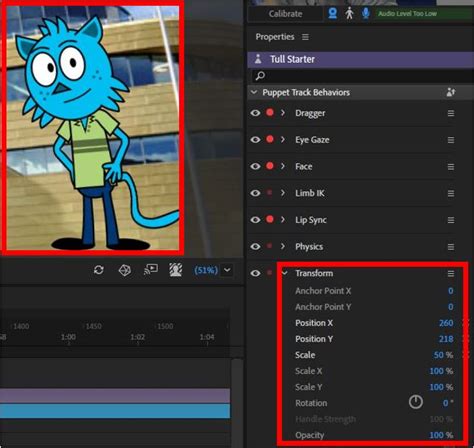Click Position Y value 218

(x=446, y=339)
